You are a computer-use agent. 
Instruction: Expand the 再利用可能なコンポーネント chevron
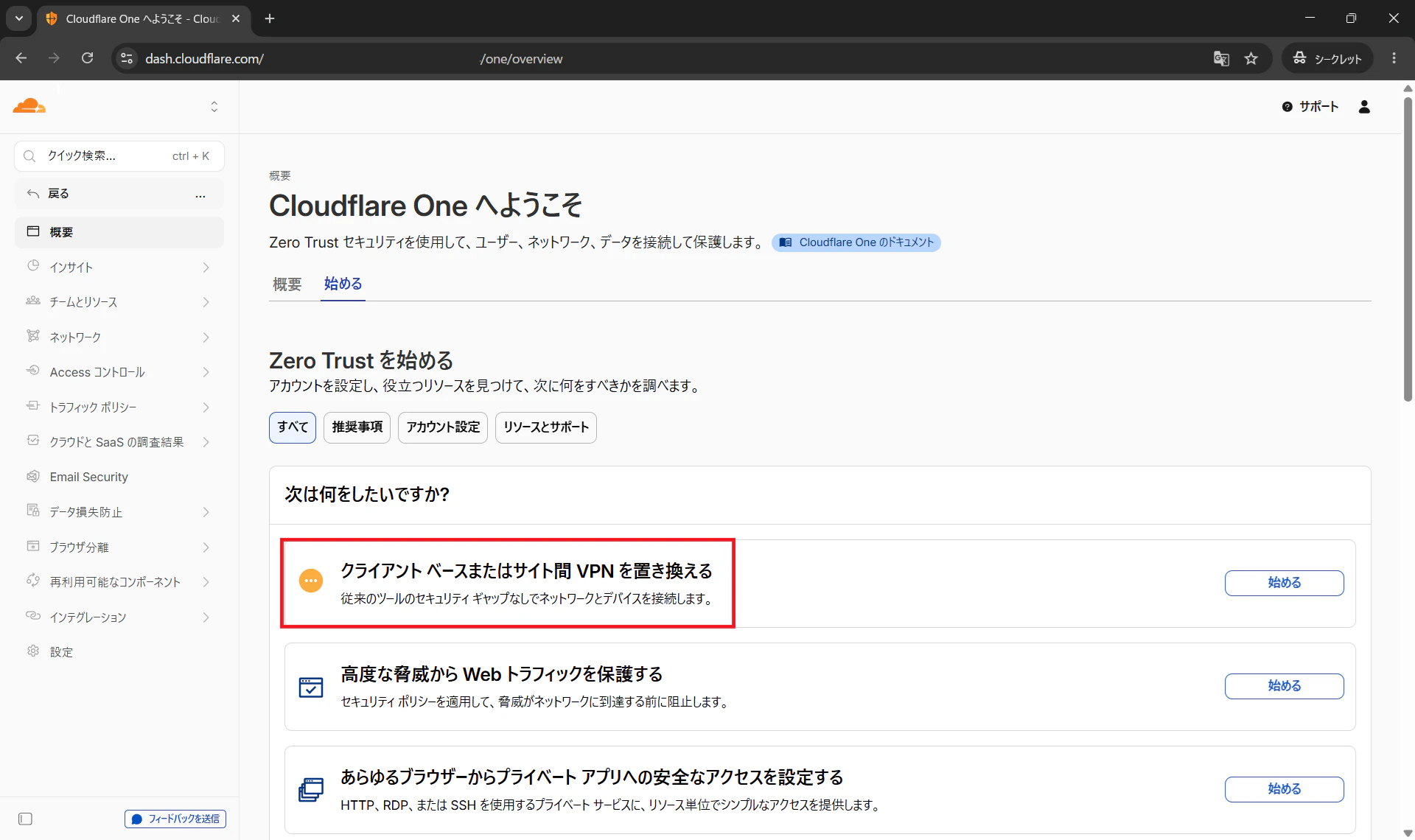(206, 582)
